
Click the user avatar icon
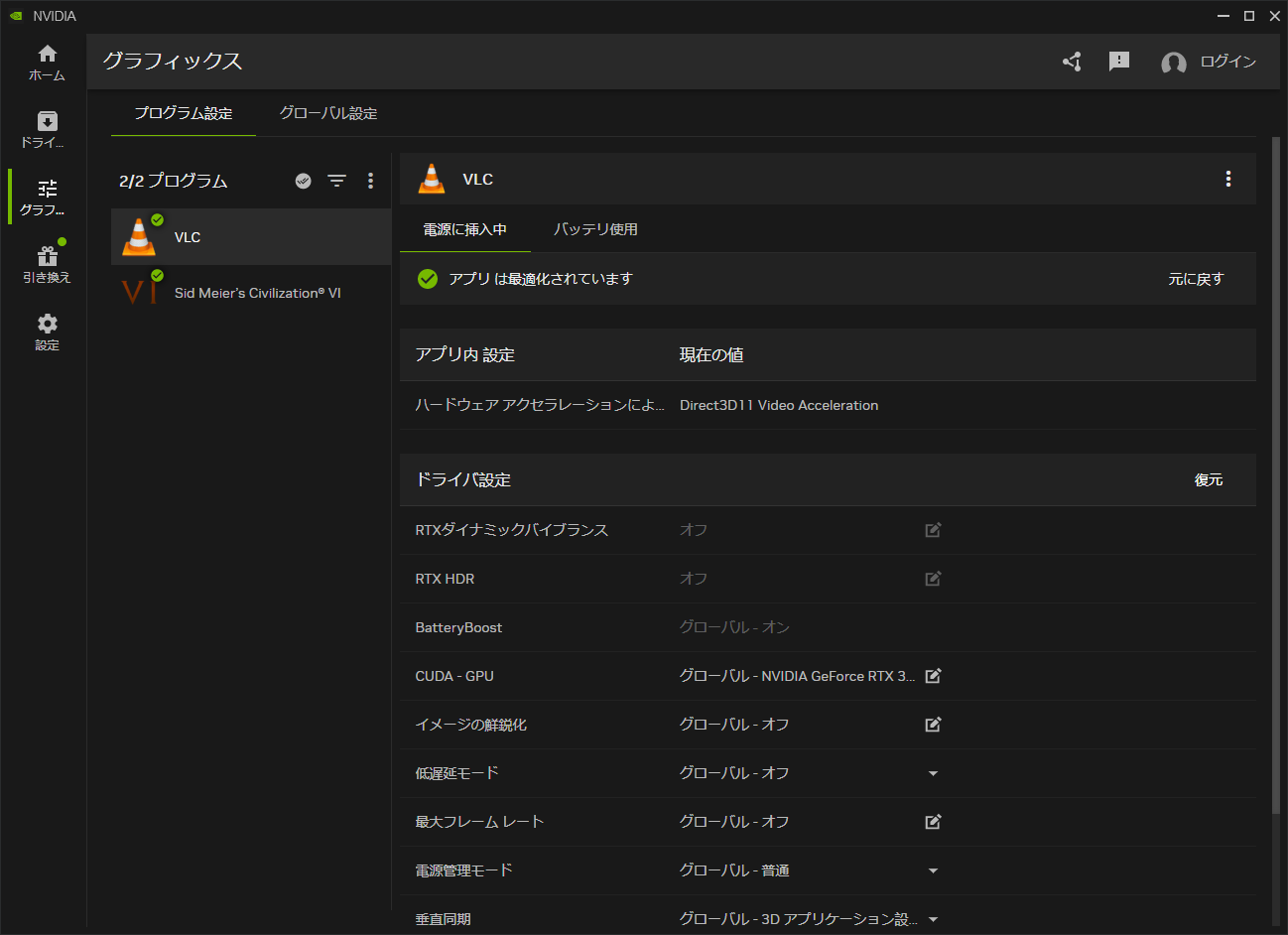pyautogui.click(x=1174, y=63)
